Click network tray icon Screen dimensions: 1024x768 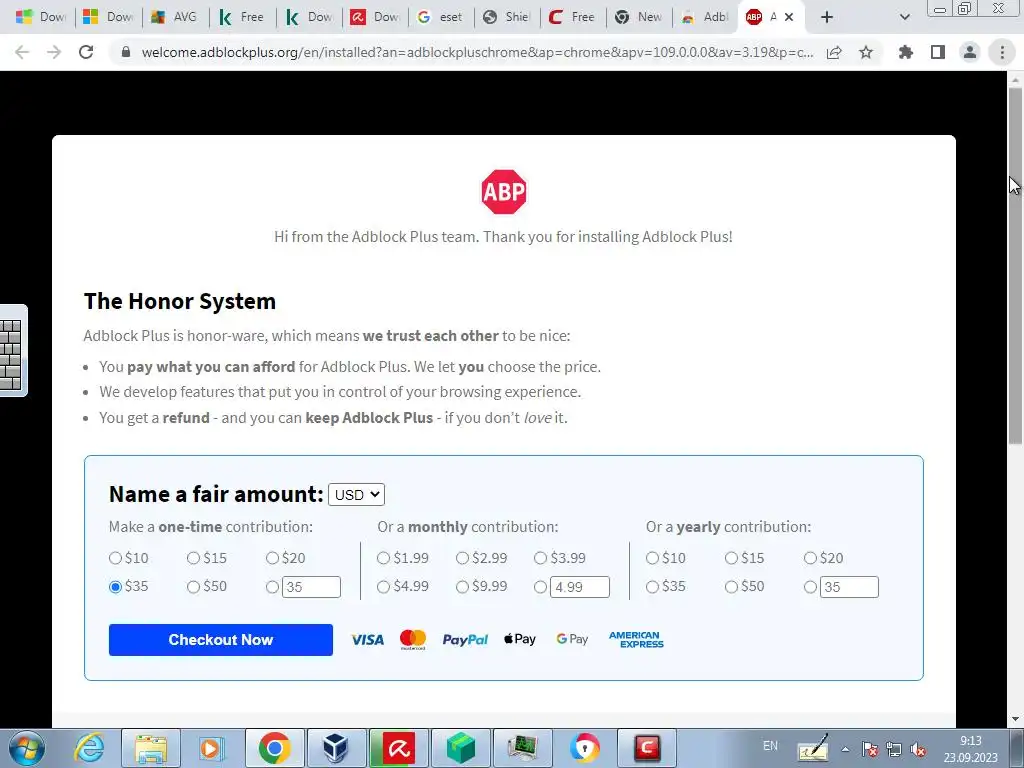[x=893, y=749]
